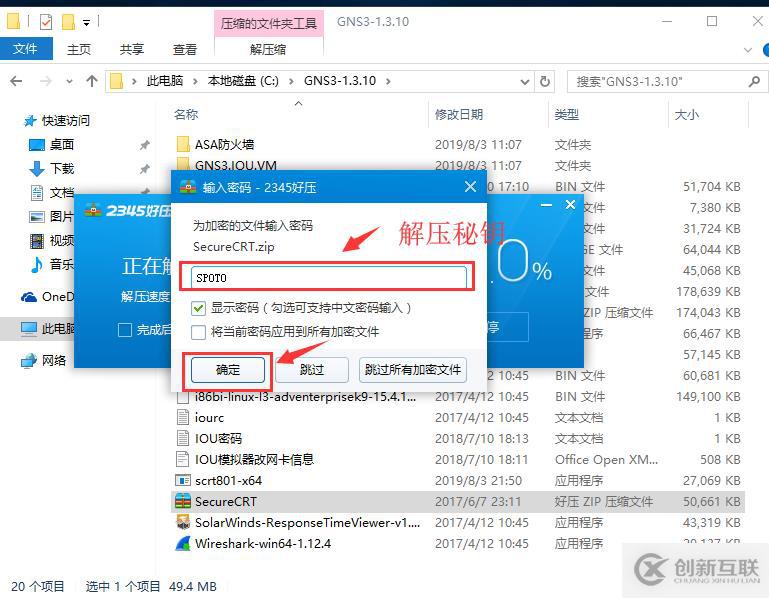769x598 pixels.
Task: Select the IOU密码 text file icon
Action: pos(183,439)
